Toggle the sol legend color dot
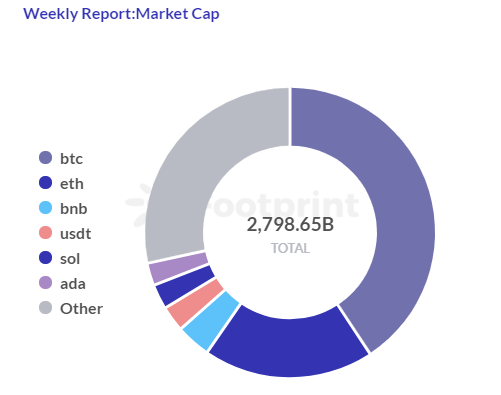Image resolution: width=501 pixels, height=395 pixels. point(45,258)
